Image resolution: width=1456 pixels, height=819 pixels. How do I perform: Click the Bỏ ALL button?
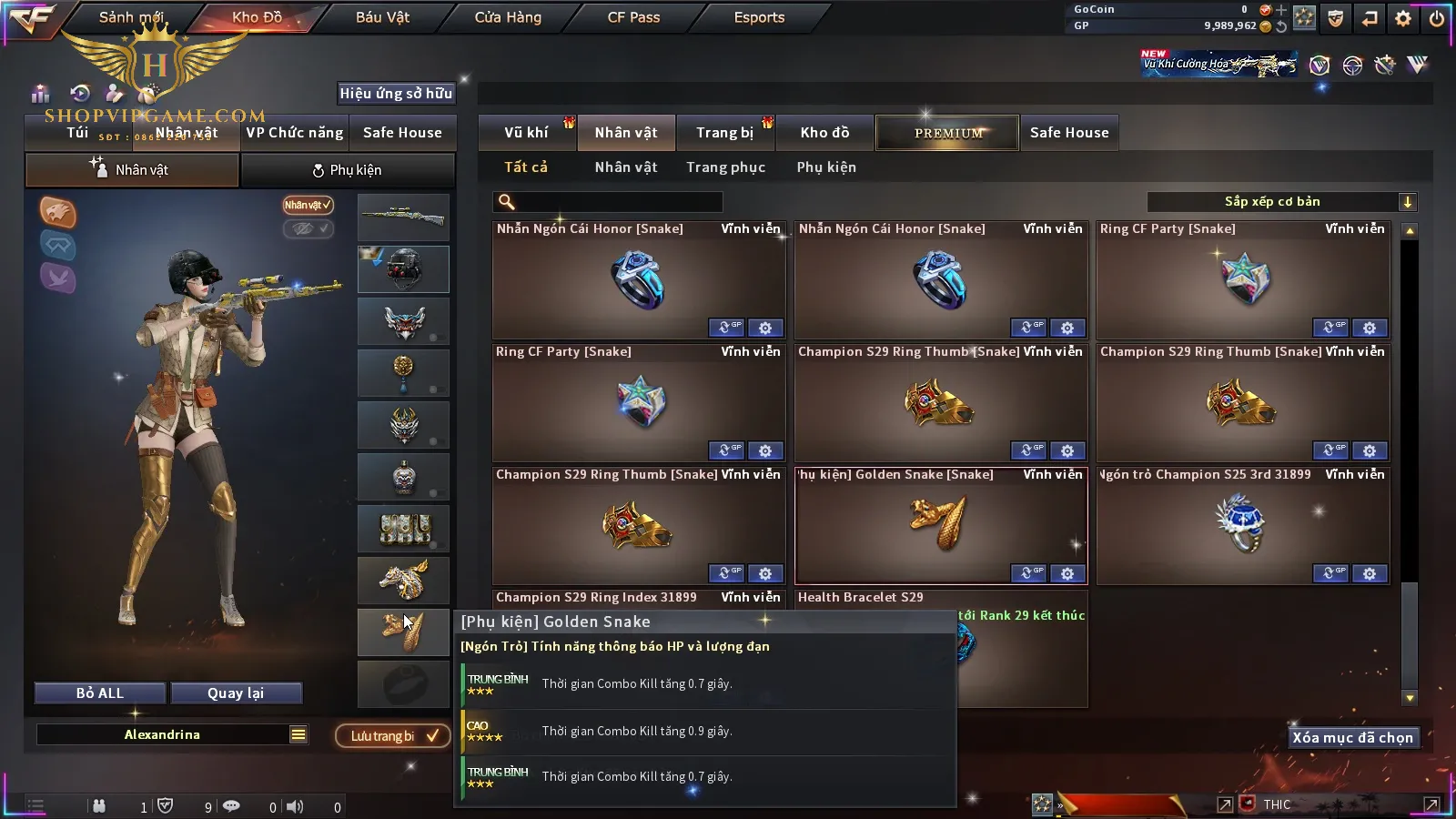100,693
